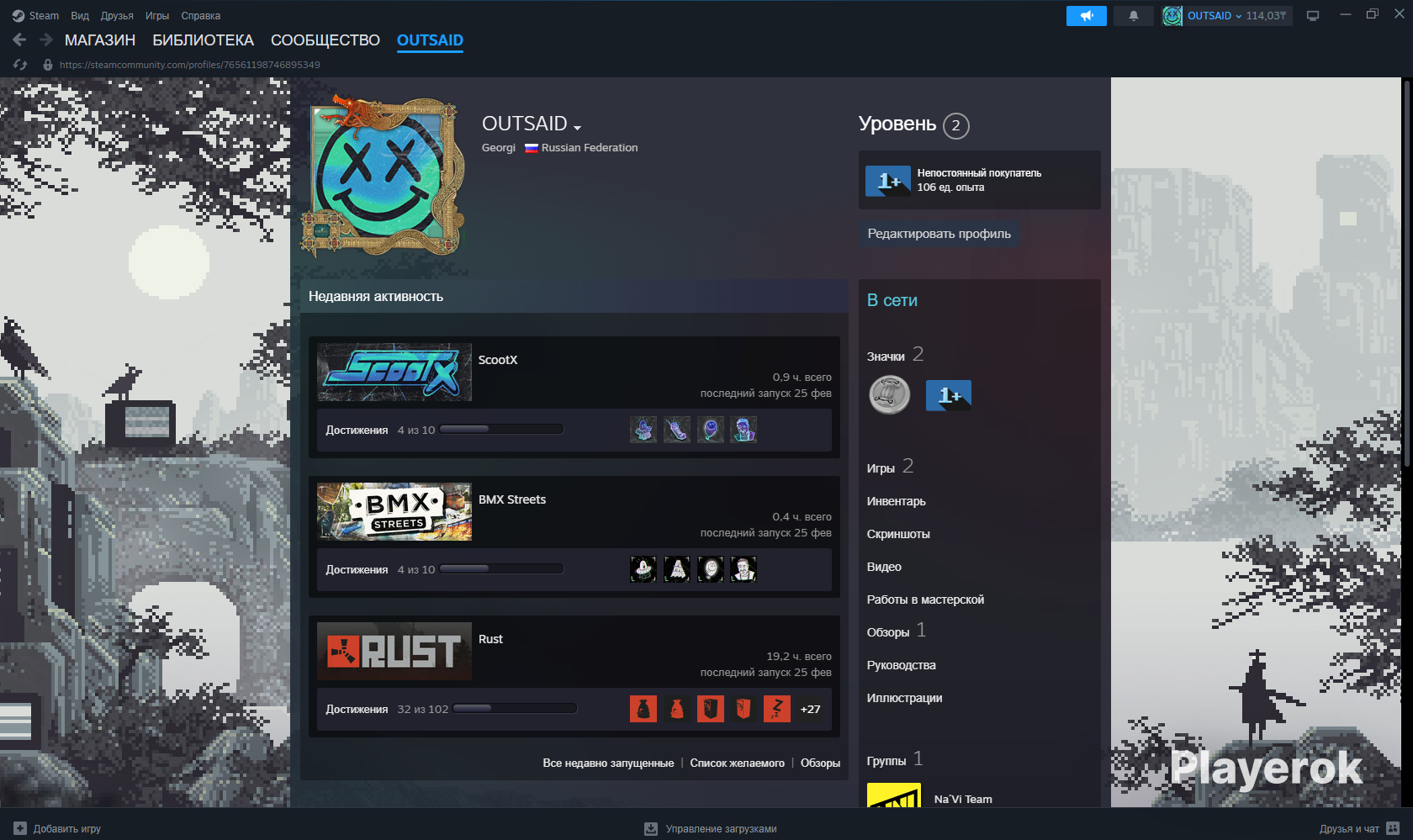Click the profile URL address field
Image resolution: width=1413 pixels, height=840 pixels.
tap(190, 65)
